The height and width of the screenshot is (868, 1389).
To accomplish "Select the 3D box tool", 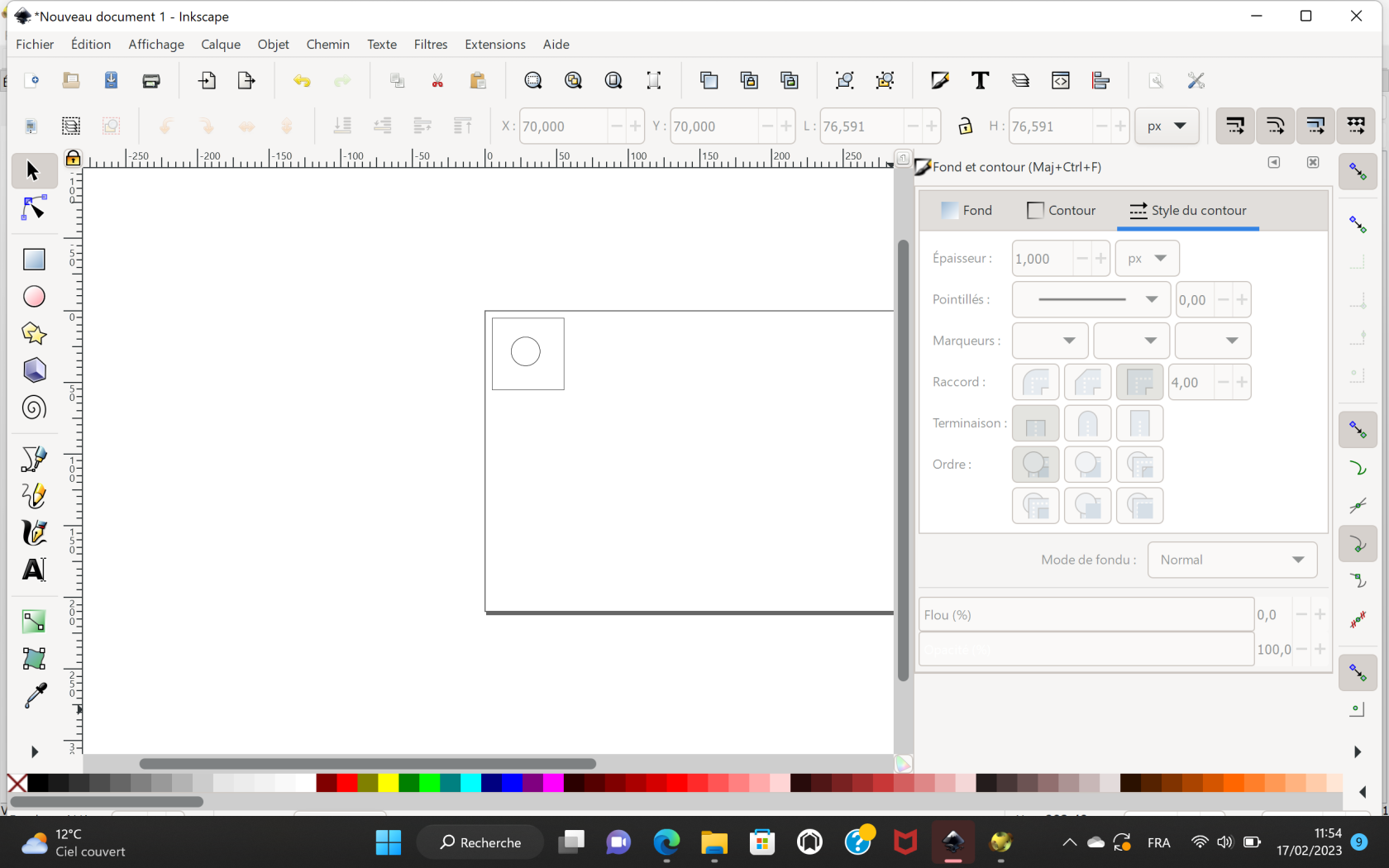I will 33,370.
